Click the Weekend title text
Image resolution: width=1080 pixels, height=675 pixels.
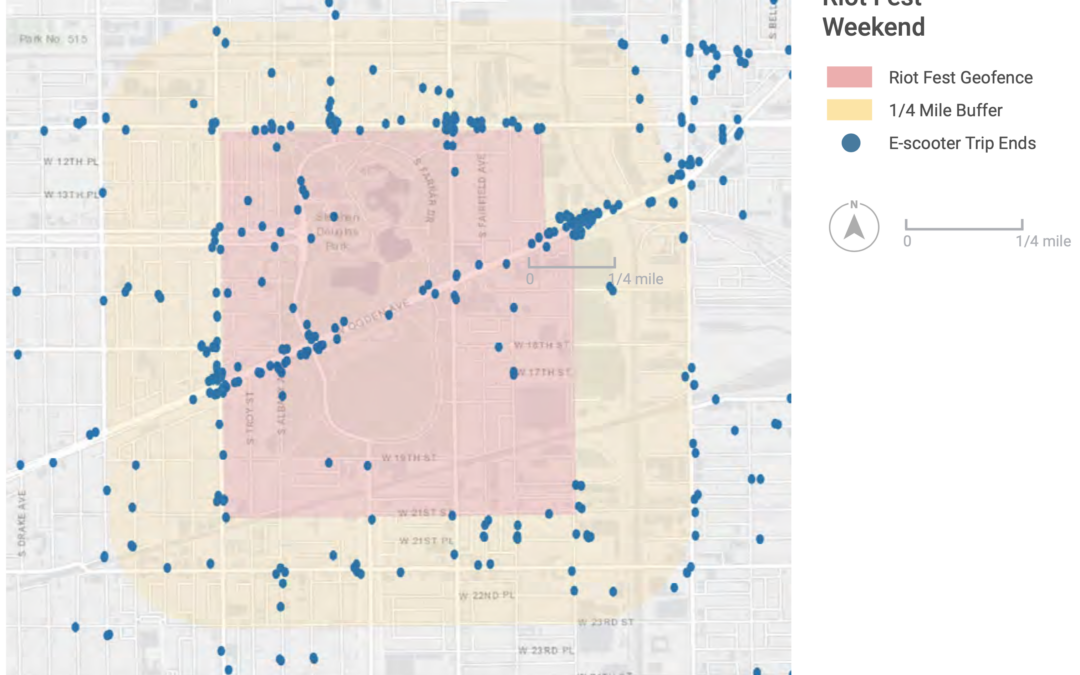tap(873, 27)
